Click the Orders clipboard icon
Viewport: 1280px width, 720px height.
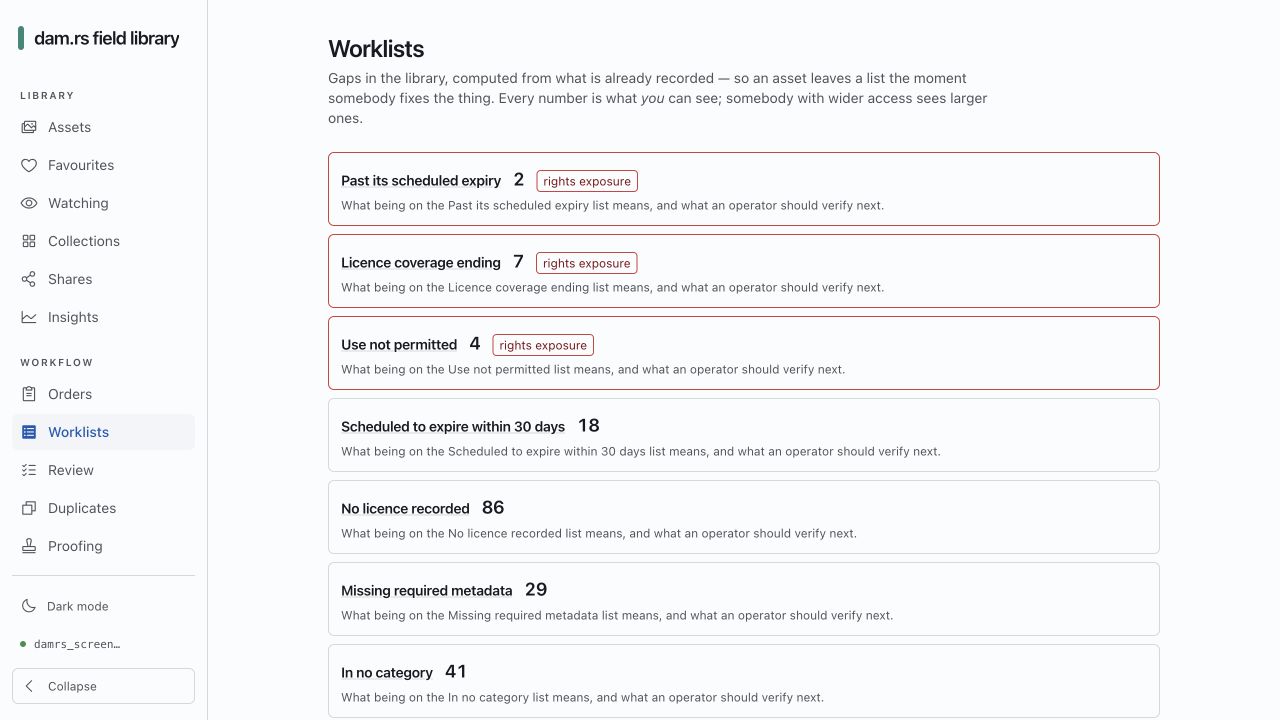(x=29, y=394)
